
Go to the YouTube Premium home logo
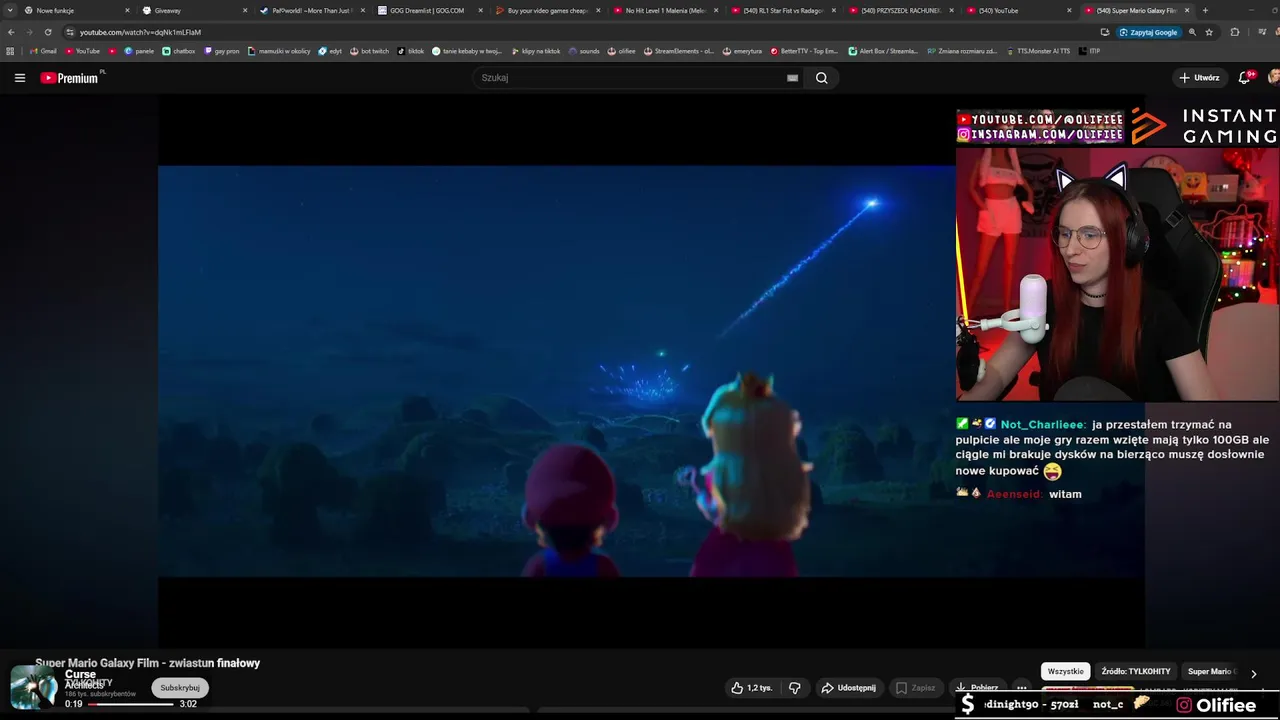click(x=69, y=78)
